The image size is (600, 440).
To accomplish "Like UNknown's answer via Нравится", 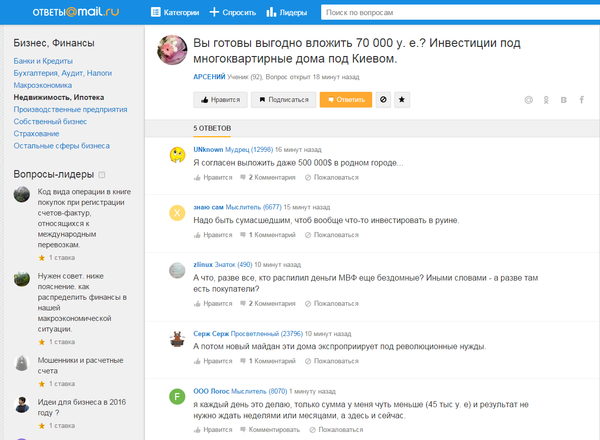I will click(213, 178).
